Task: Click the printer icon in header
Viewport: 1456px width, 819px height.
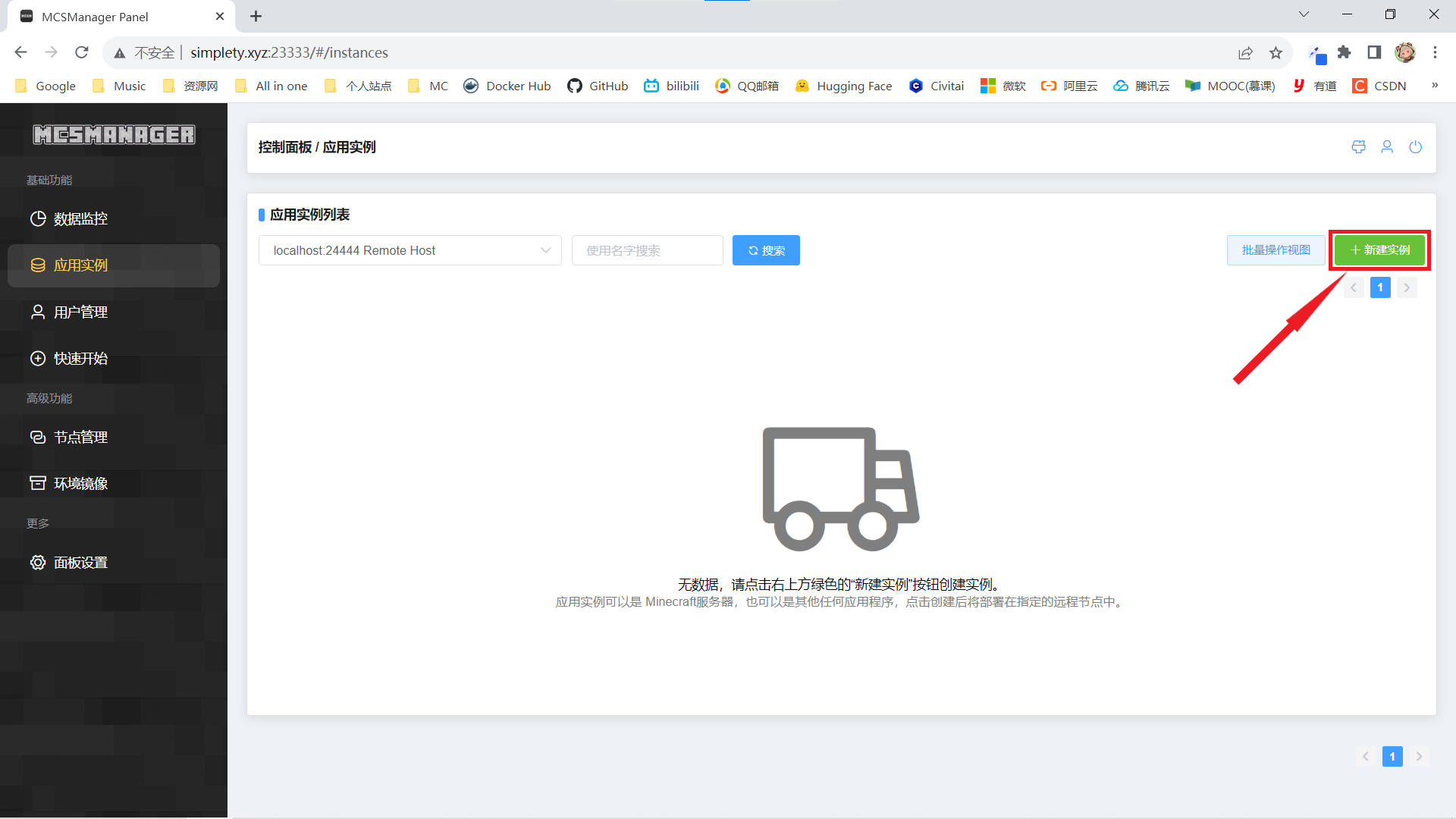Action: point(1358,147)
